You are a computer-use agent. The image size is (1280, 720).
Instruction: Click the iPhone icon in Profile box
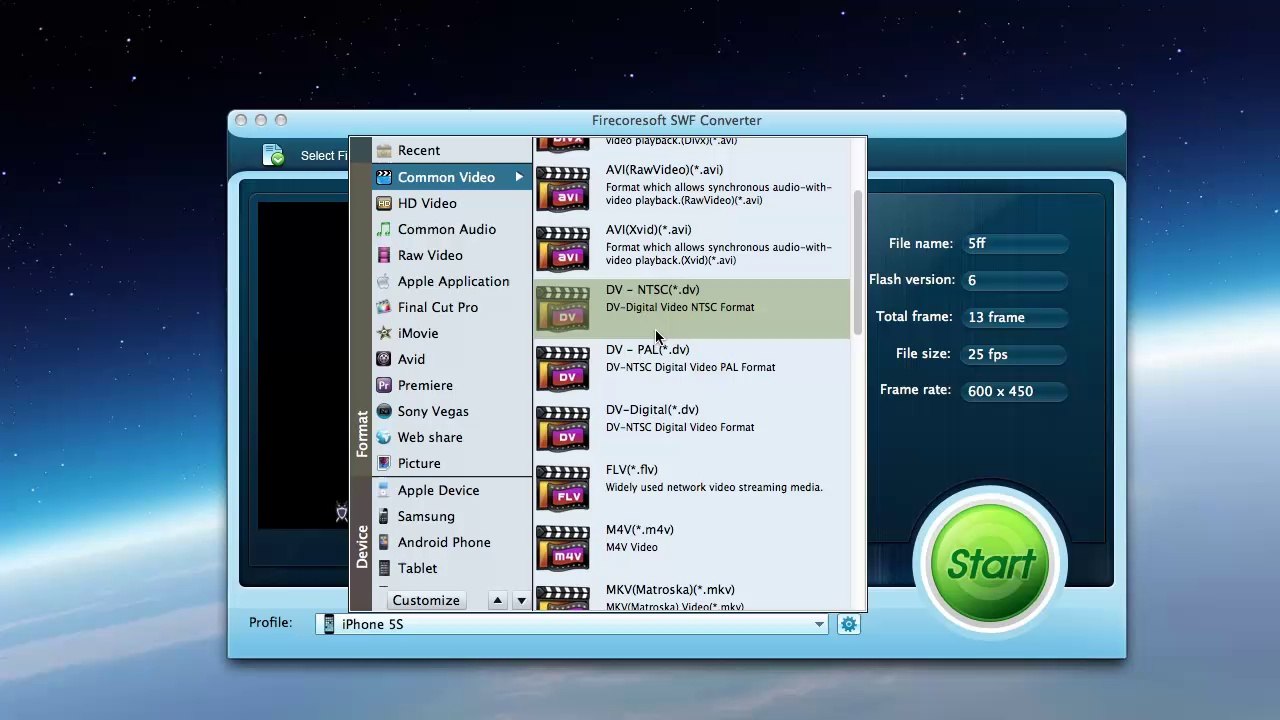click(x=329, y=624)
